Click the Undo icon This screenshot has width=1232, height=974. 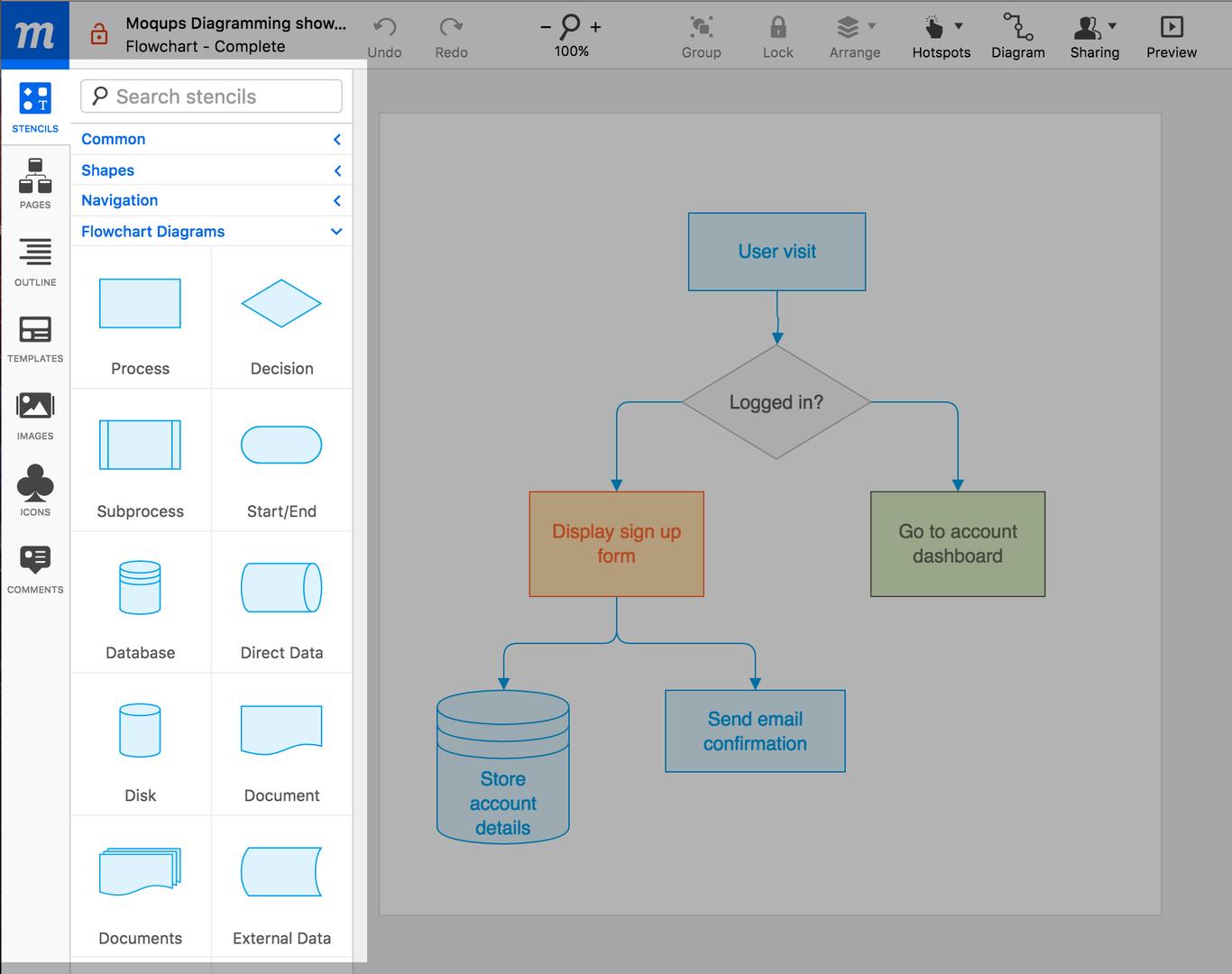pyautogui.click(x=384, y=27)
